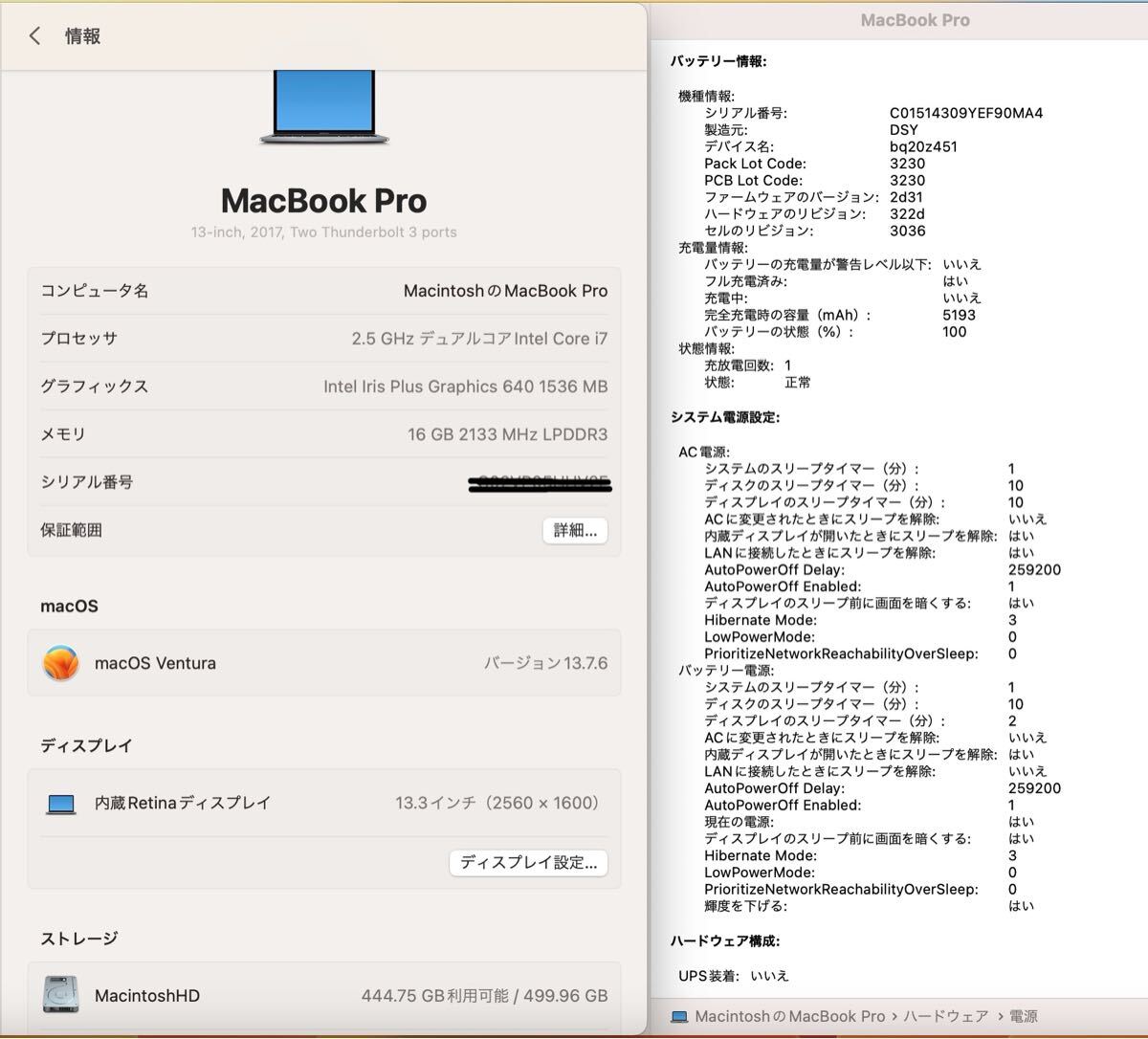Click the hardware revision value 322d
The width and height of the screenshot is (1148, 1039).
point(907,214)
